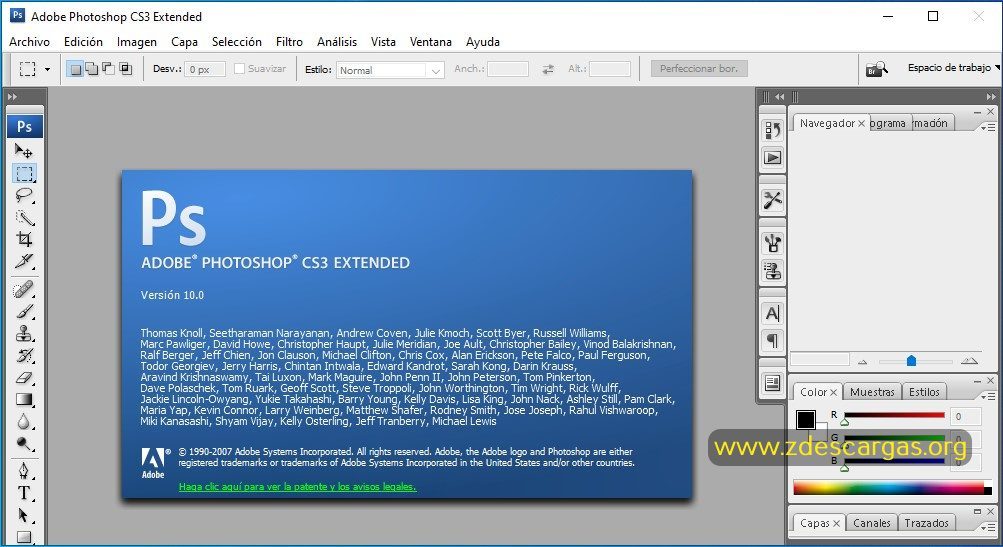Pick a color from the spectrum ramp
The width and height of the screenshot is (1003, 547).
pos(892,488)
